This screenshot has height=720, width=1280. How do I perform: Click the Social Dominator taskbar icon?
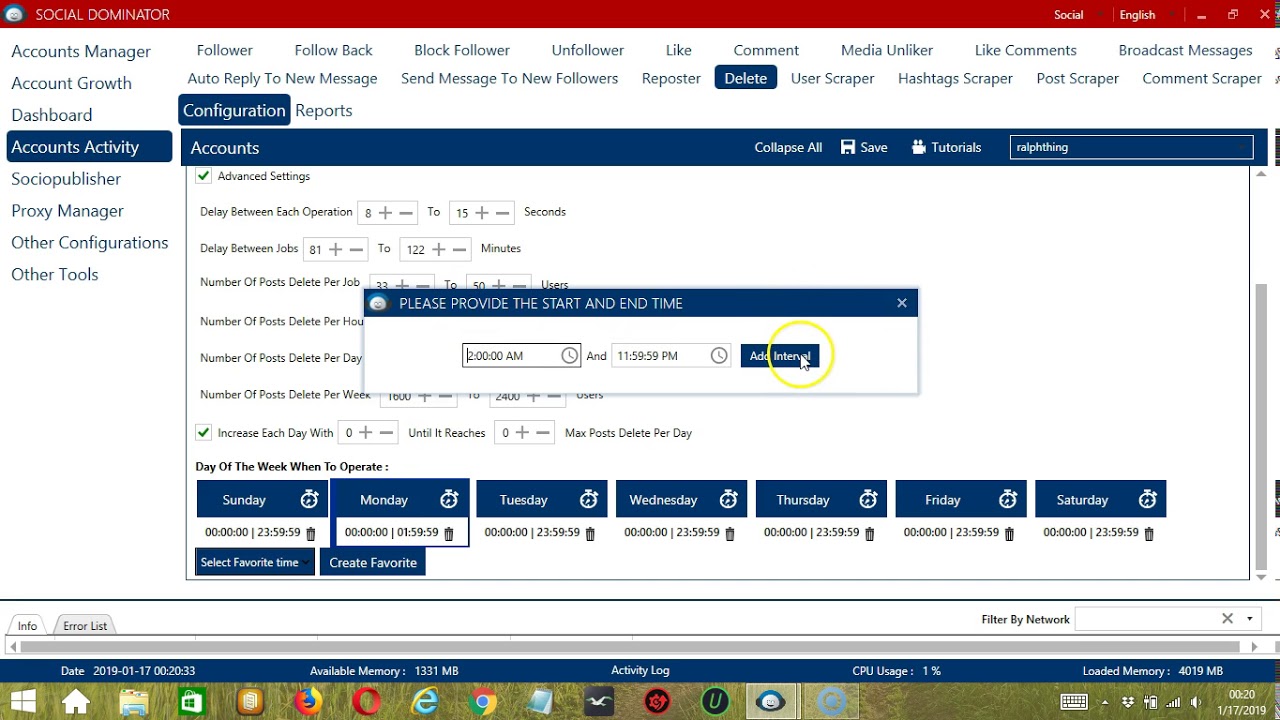[x=771, y=702]
